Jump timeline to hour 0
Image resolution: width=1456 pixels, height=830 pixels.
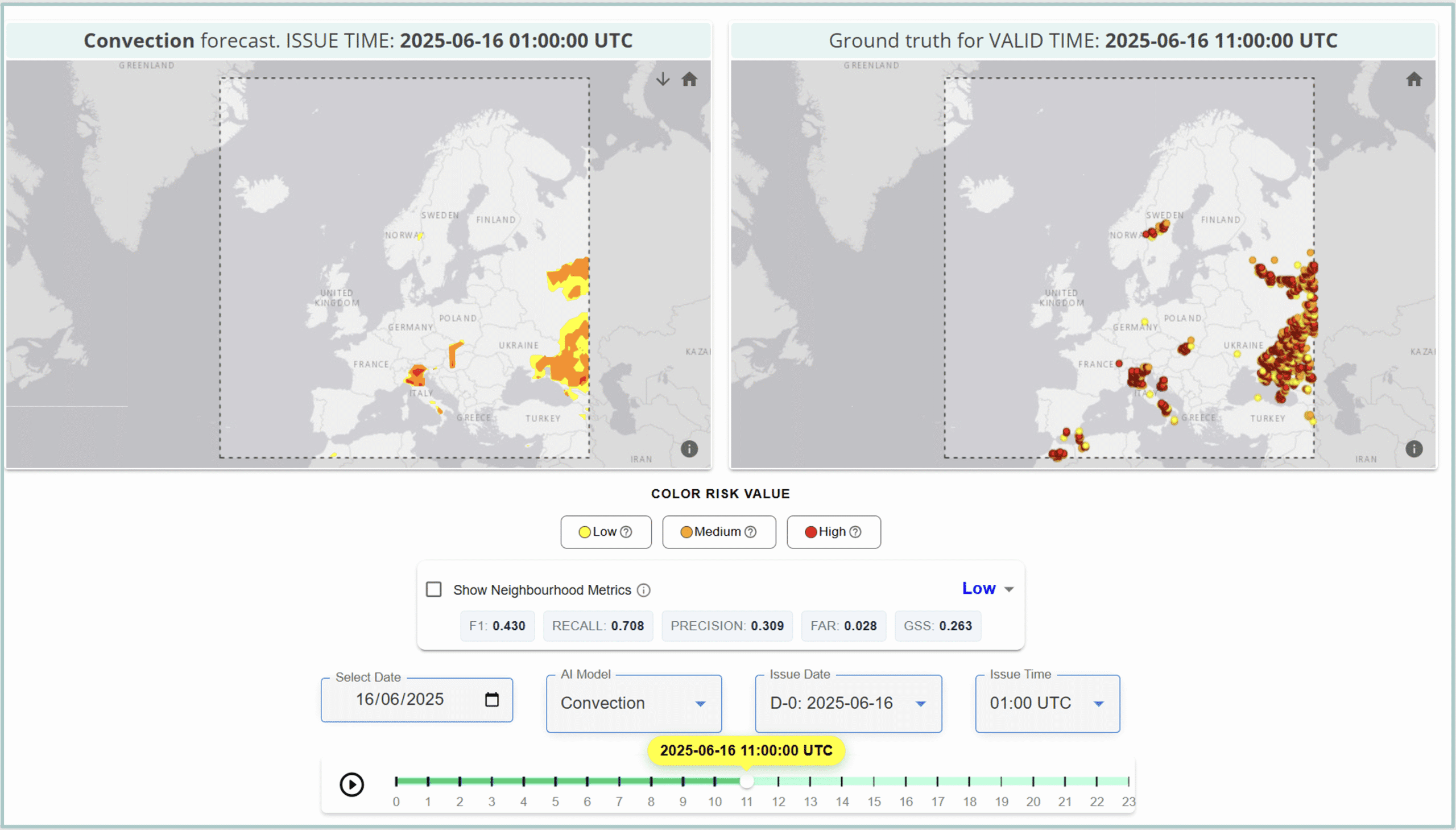click(396, 782)
